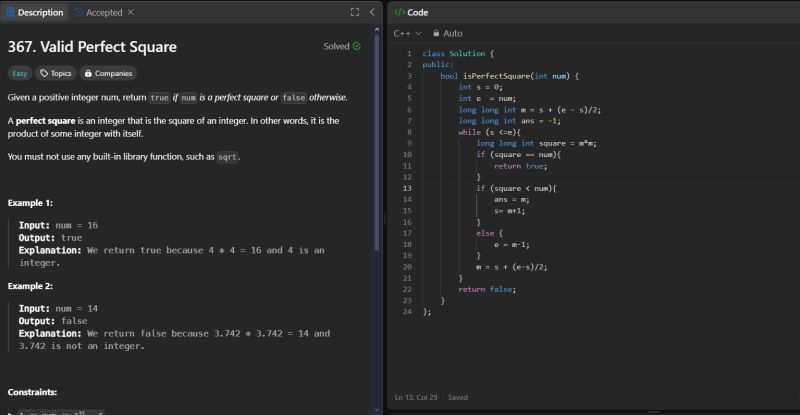Click the fullscreen icon in description panel
The height and width of the screenshot is (415, 800).
pyautogui.click(x=354, y=12)
